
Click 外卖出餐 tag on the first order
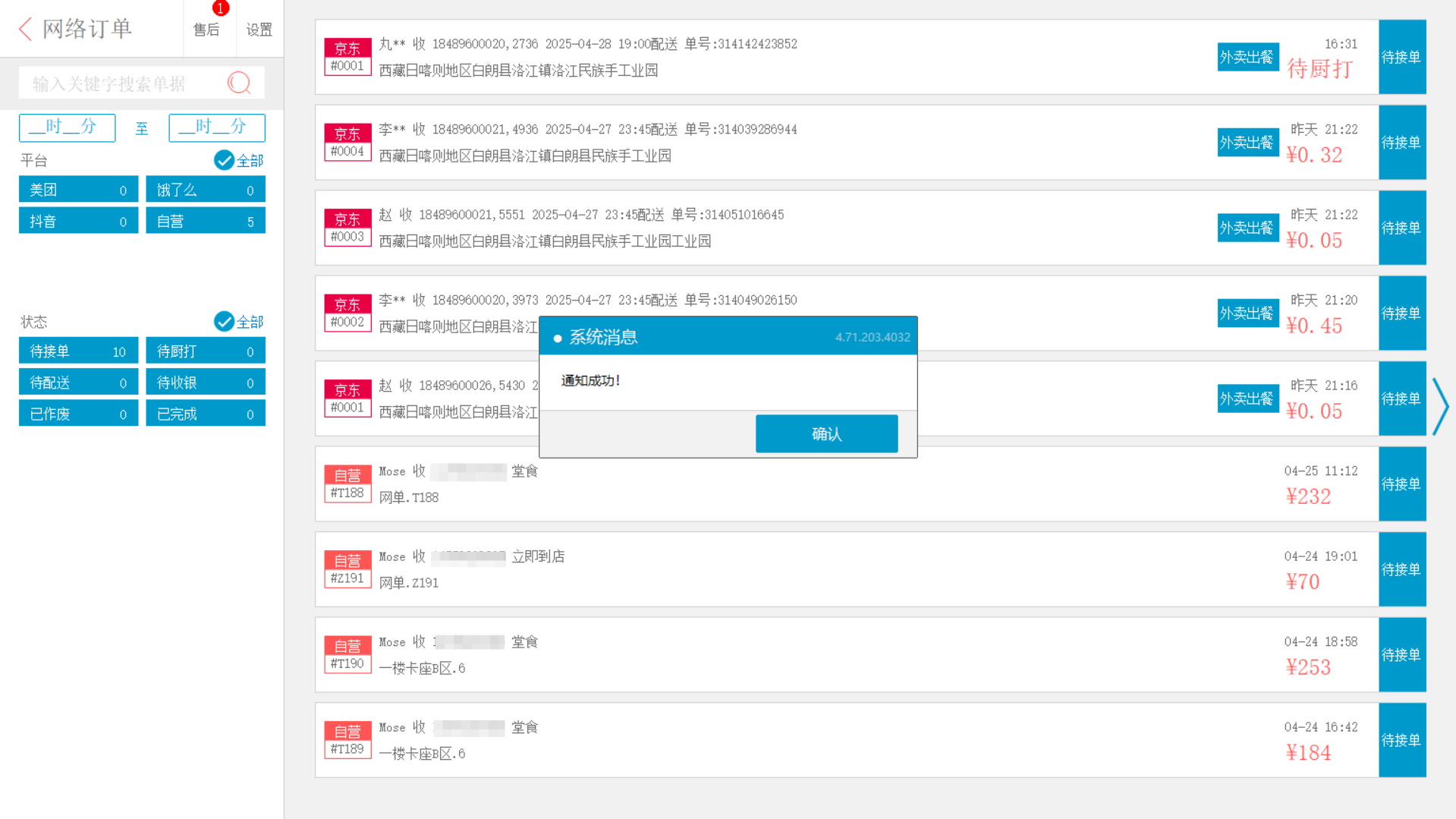click(1247, 57)
